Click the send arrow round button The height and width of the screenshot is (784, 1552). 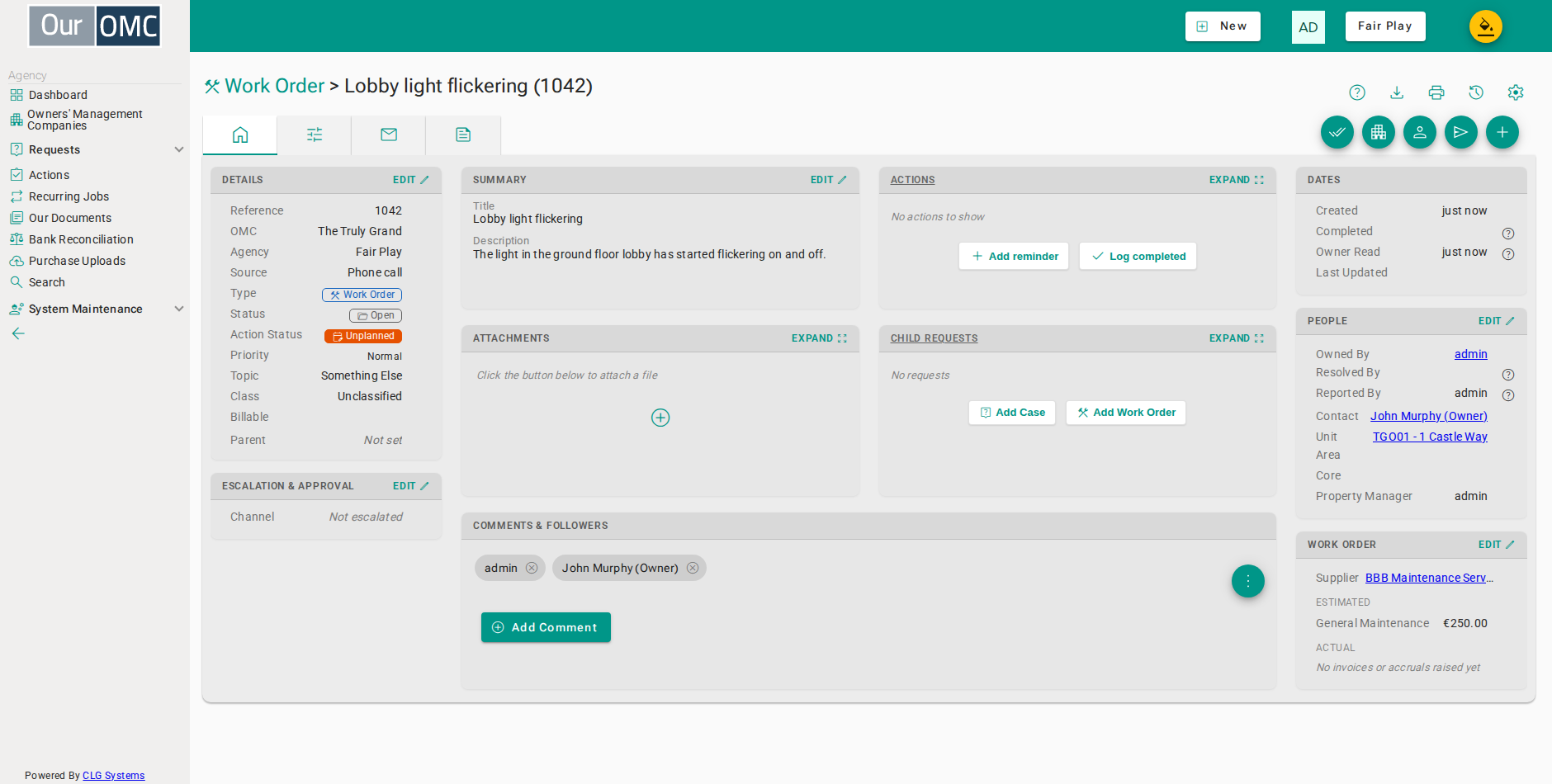(x=1461, y=132)
